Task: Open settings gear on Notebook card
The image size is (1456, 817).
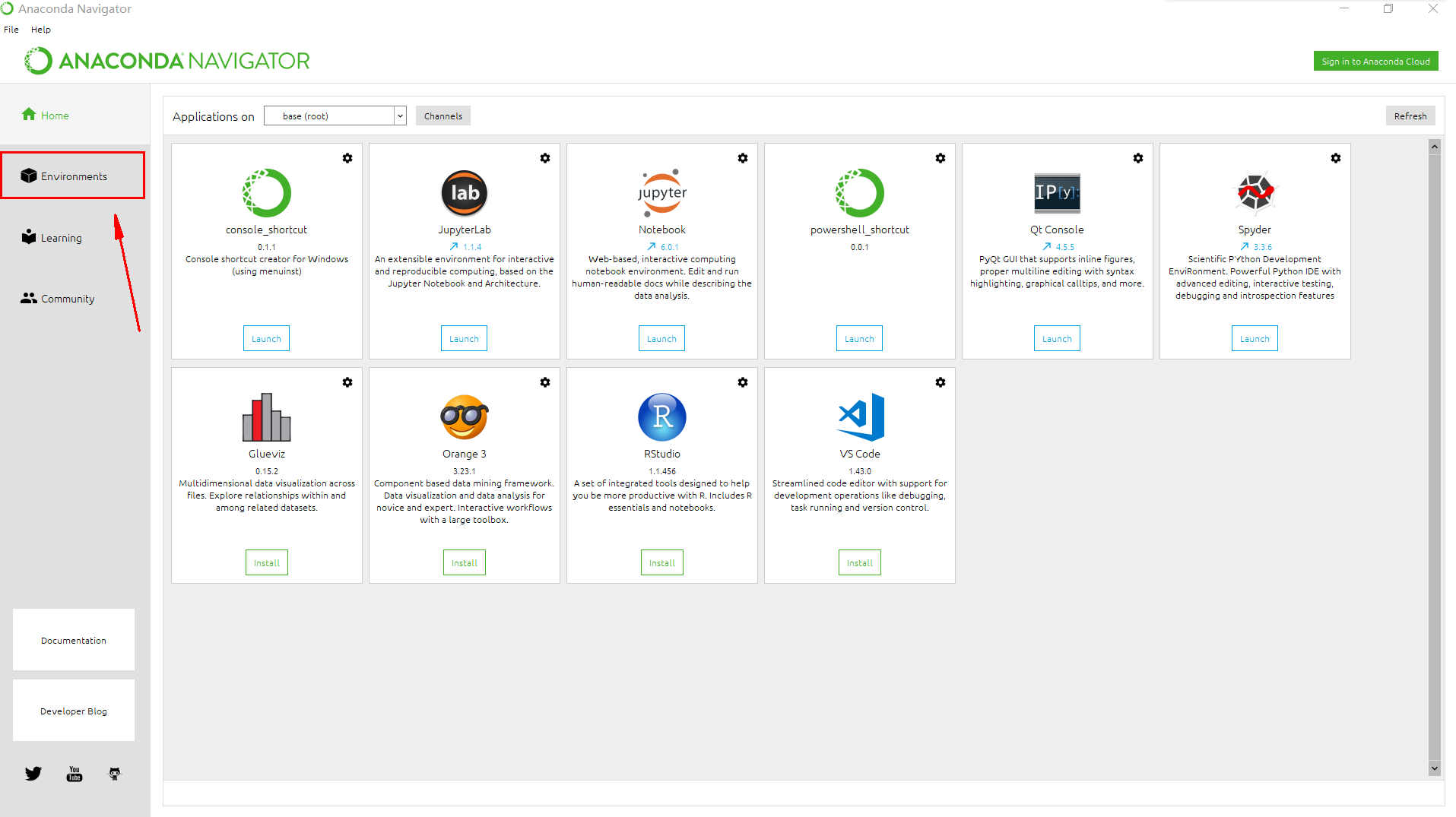Action: point(743,158)
